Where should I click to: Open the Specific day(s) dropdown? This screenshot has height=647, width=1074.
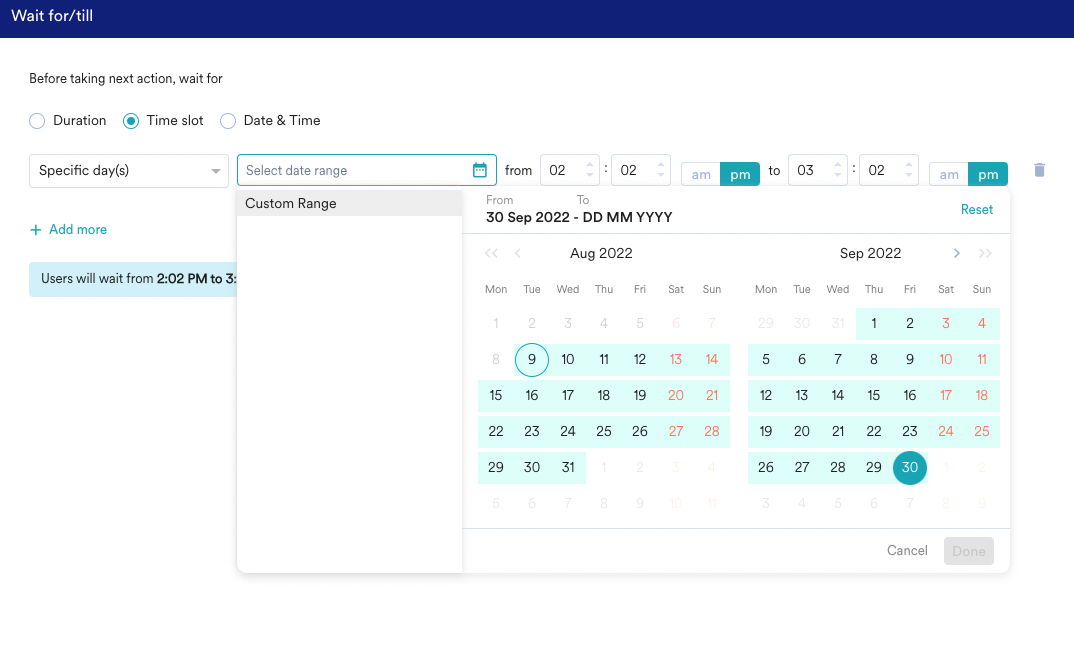pyautogui.click(x=128, y=171)
